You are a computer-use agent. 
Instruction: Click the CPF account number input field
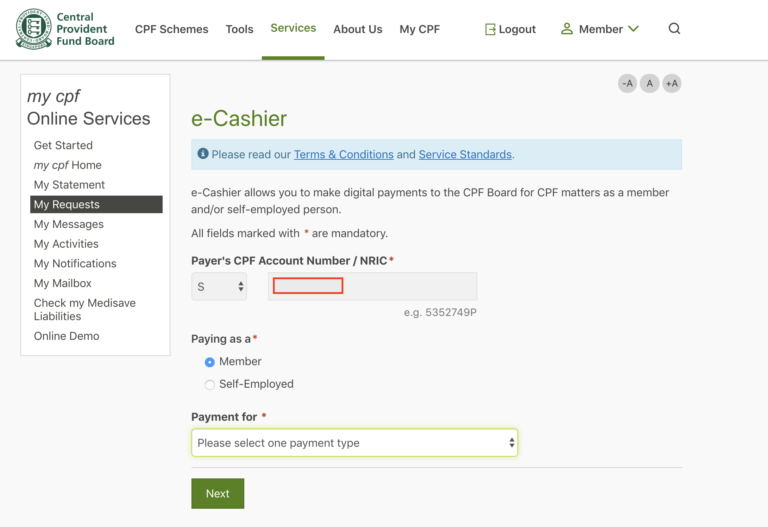coord(372,287)
